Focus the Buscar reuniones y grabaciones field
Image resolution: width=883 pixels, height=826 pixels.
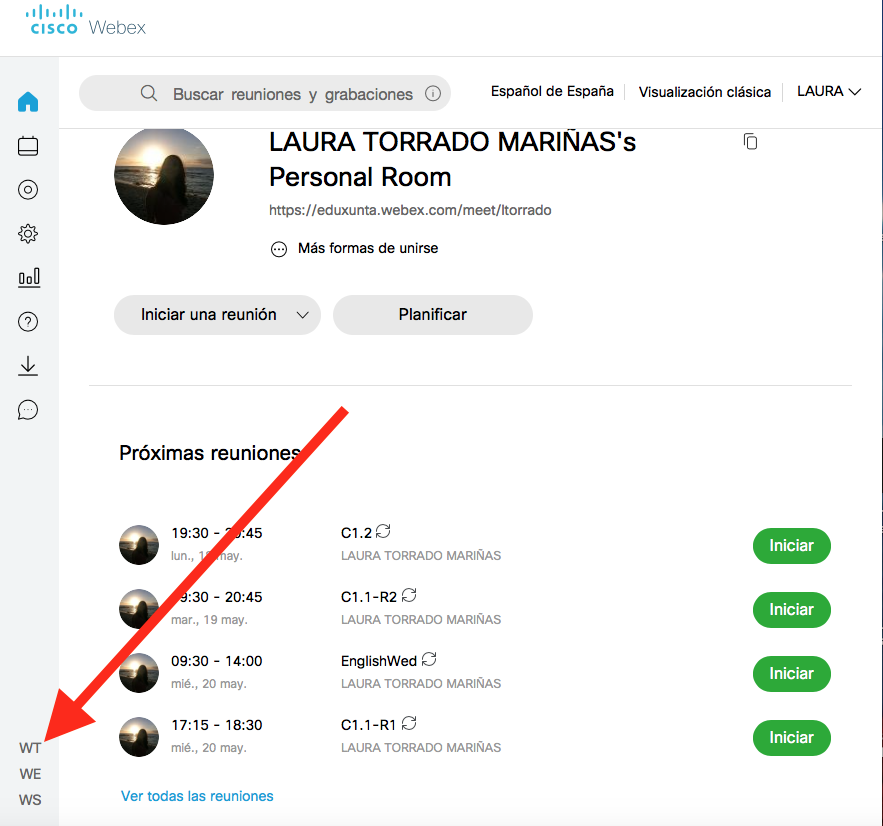coord(292,94)
